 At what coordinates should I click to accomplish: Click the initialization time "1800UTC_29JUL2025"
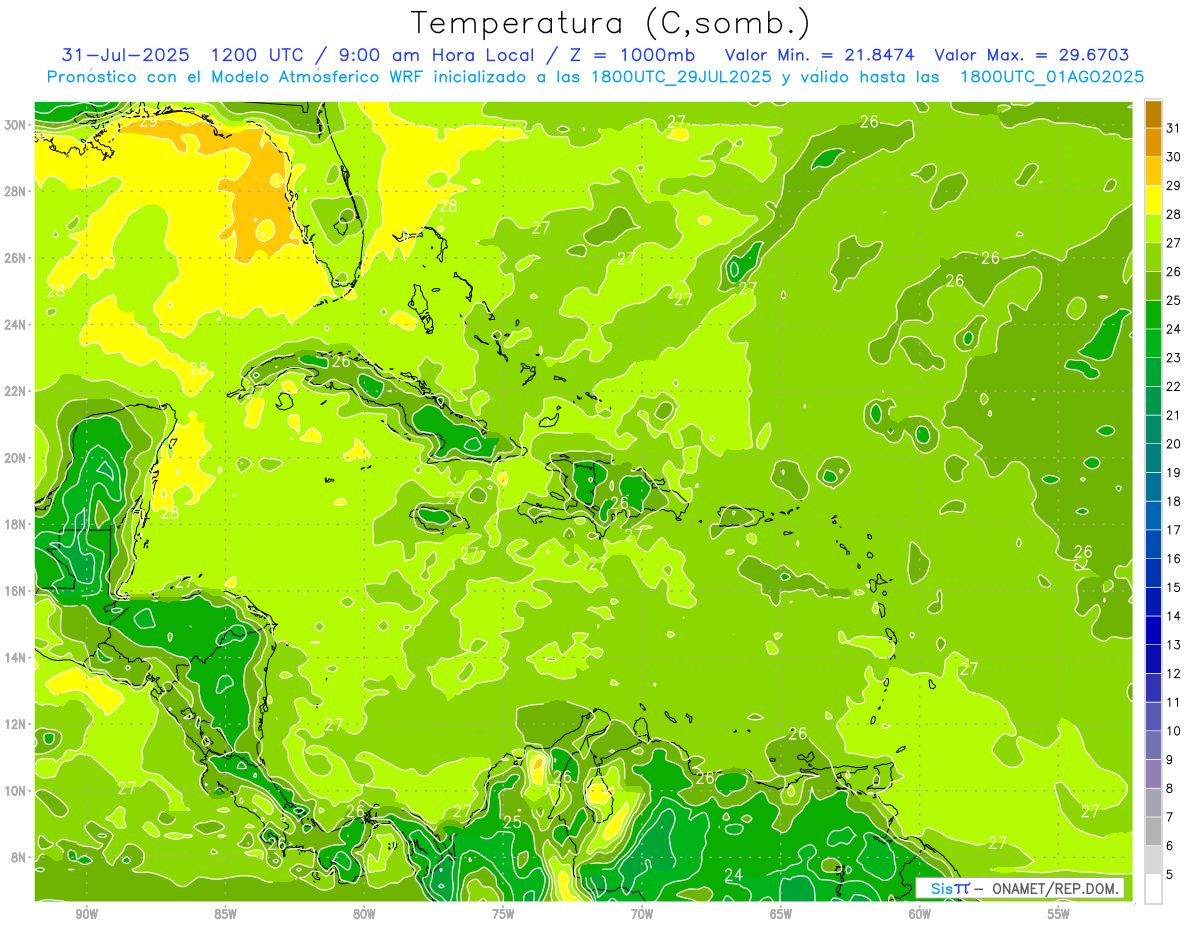[679, 76]
